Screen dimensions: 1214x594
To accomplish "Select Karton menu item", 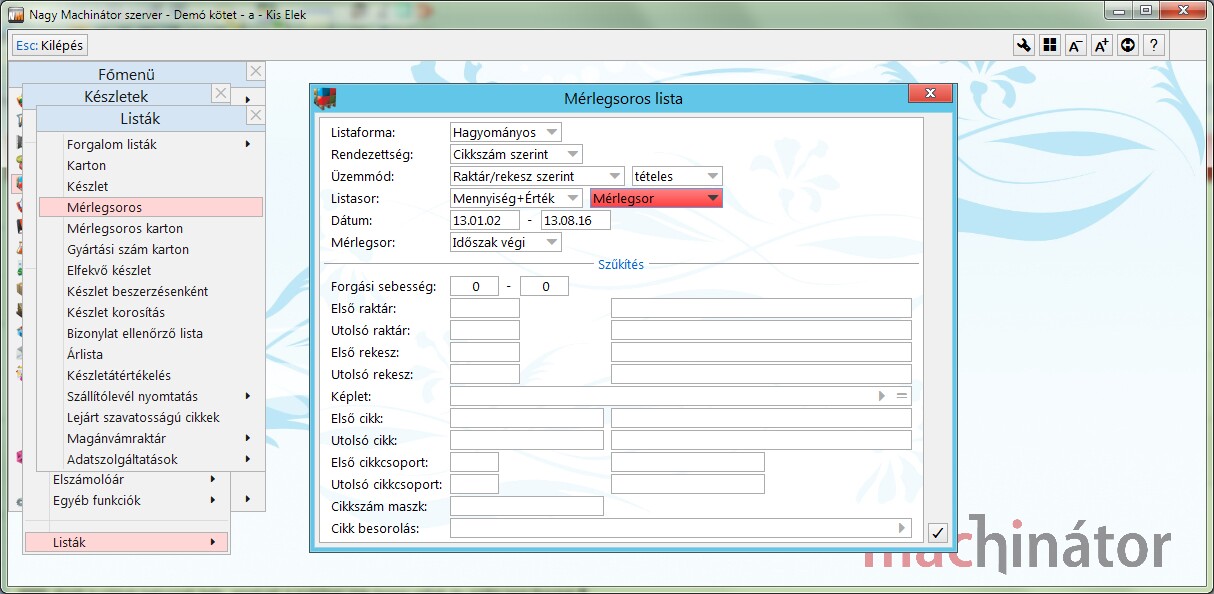I will tap(151, 165).
